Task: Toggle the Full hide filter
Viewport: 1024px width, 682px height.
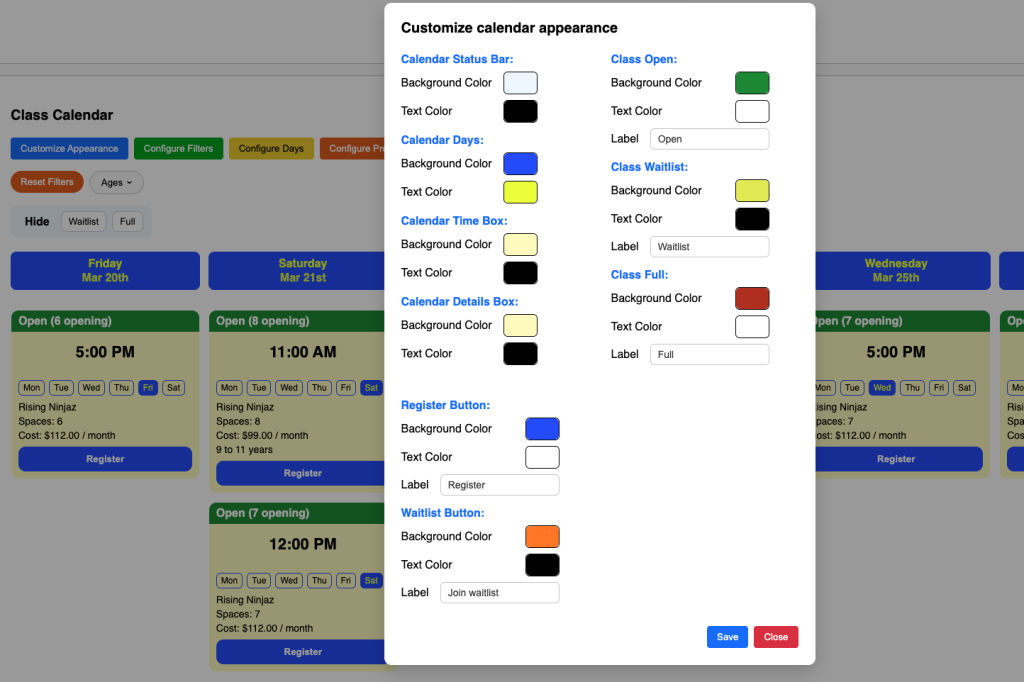Action: [127, 222]
